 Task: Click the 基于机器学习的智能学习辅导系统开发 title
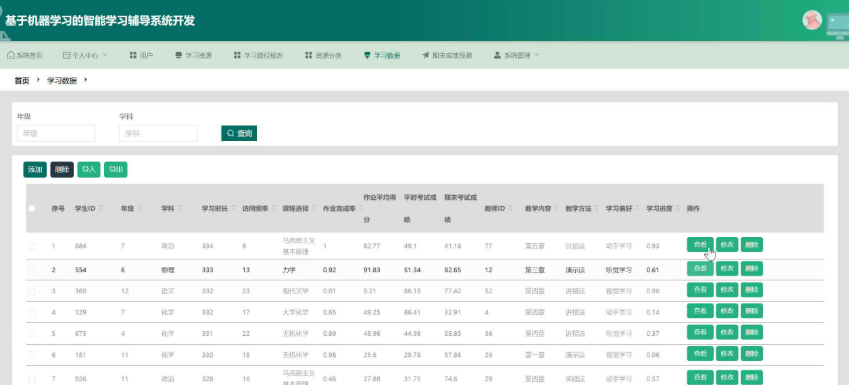100,21
